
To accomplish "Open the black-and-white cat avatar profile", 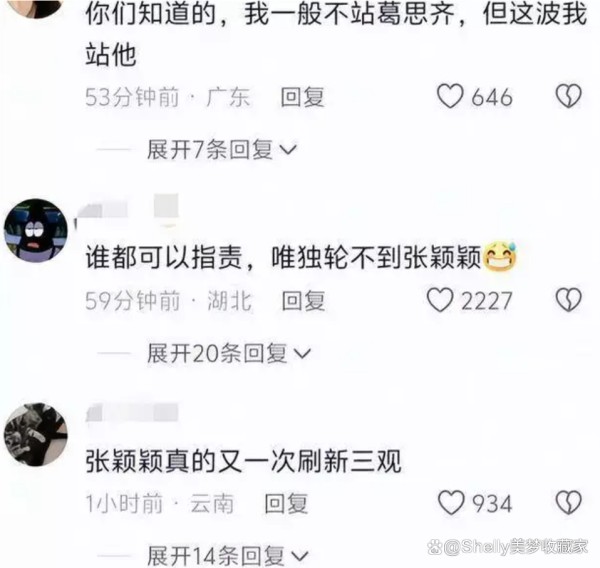I will [36, 435].
